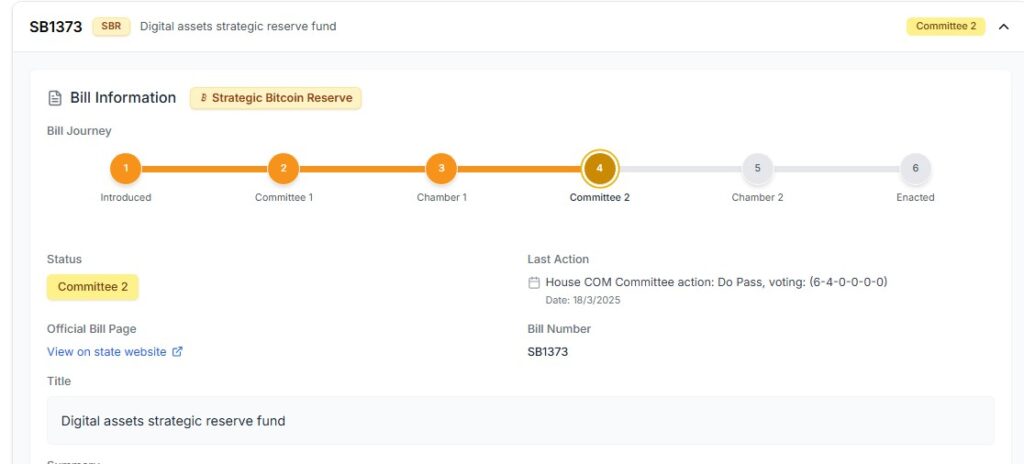Select step 6 Enacted circle

(916, 169)
